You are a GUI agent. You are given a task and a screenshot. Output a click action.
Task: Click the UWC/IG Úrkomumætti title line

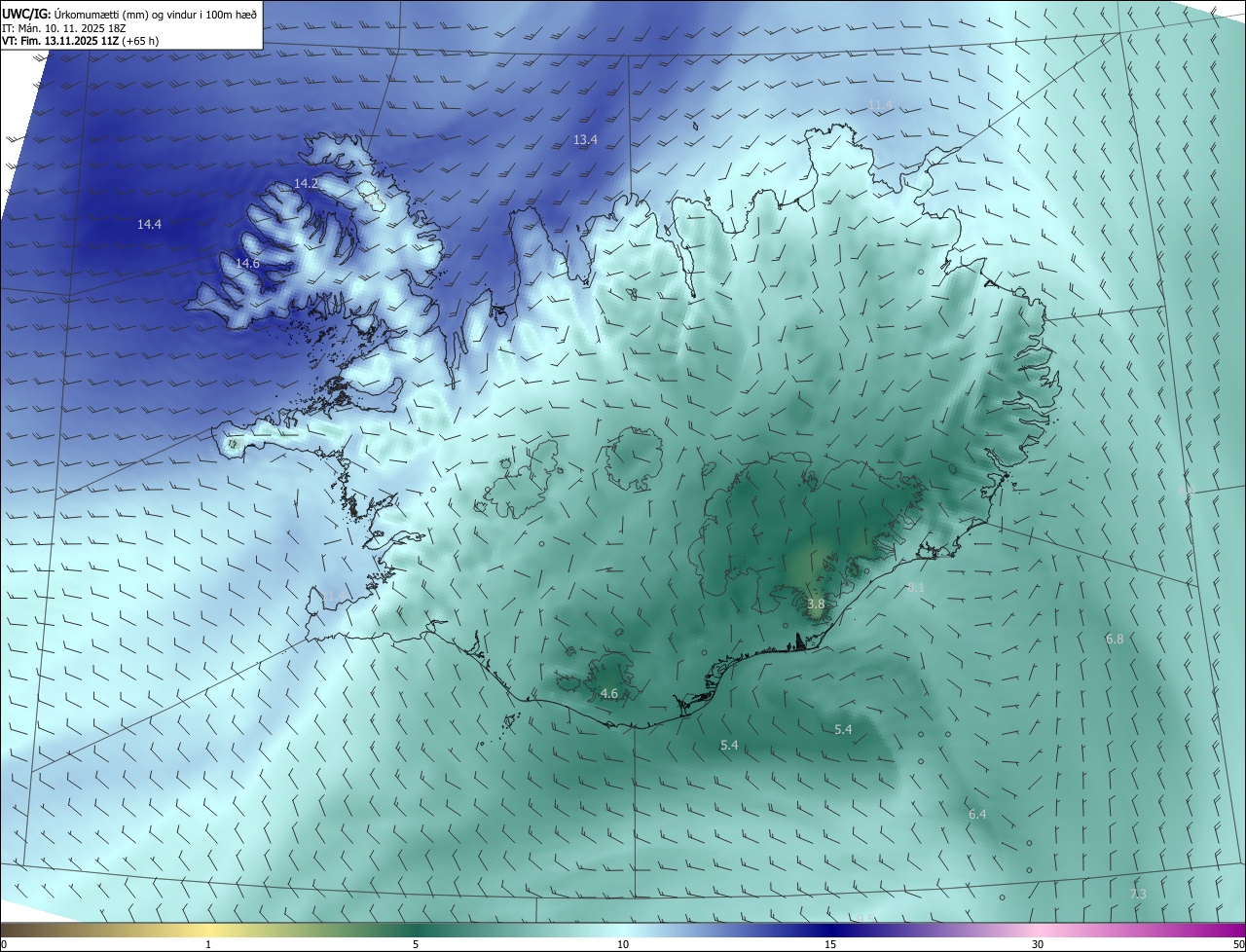(129, 14)
